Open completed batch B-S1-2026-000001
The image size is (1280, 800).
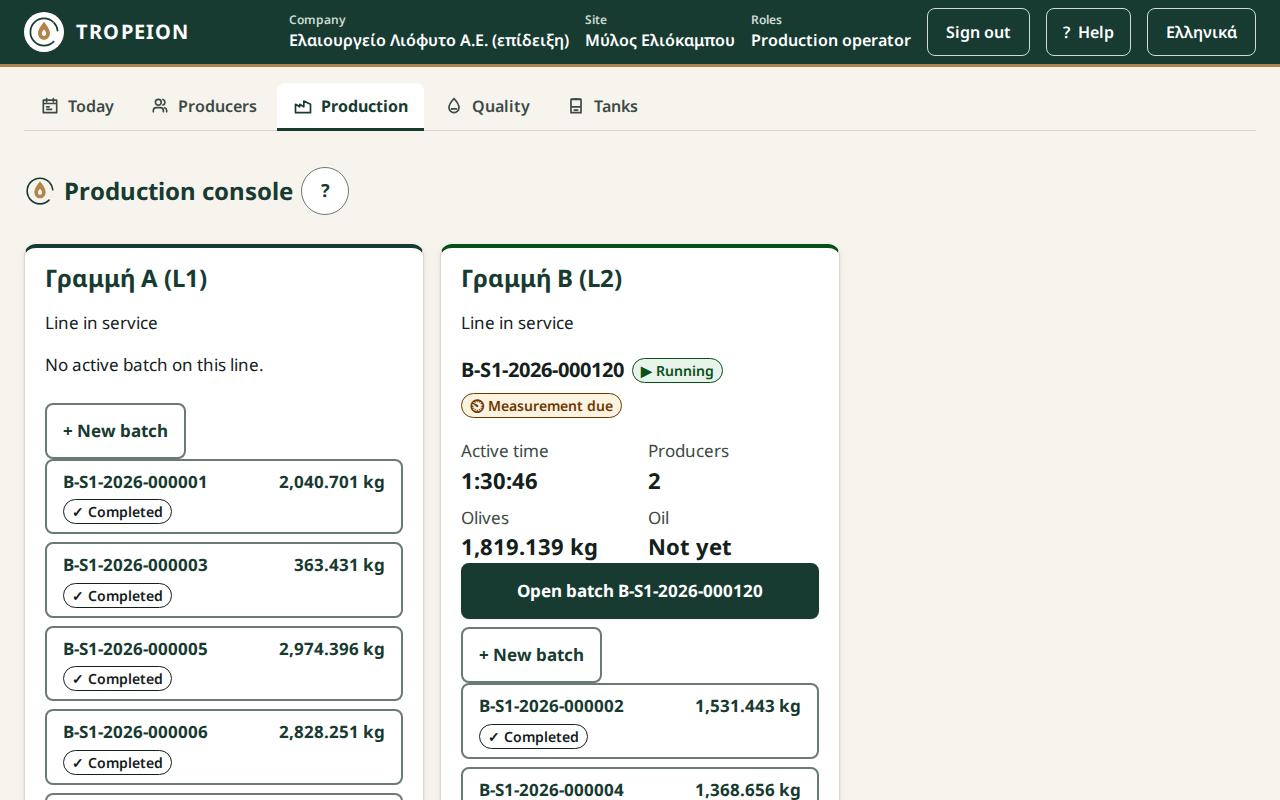[x=224, y=496]
